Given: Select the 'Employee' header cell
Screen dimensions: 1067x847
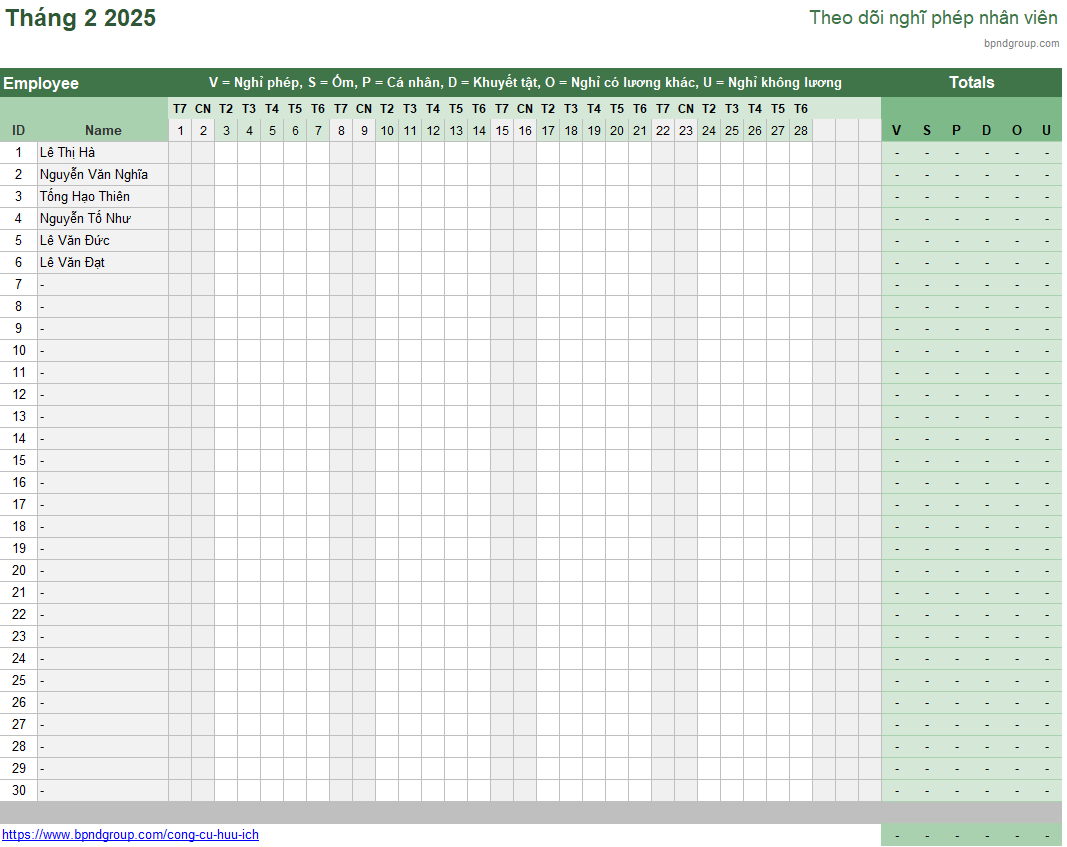Looking at the screenshot, I should 41,84.
